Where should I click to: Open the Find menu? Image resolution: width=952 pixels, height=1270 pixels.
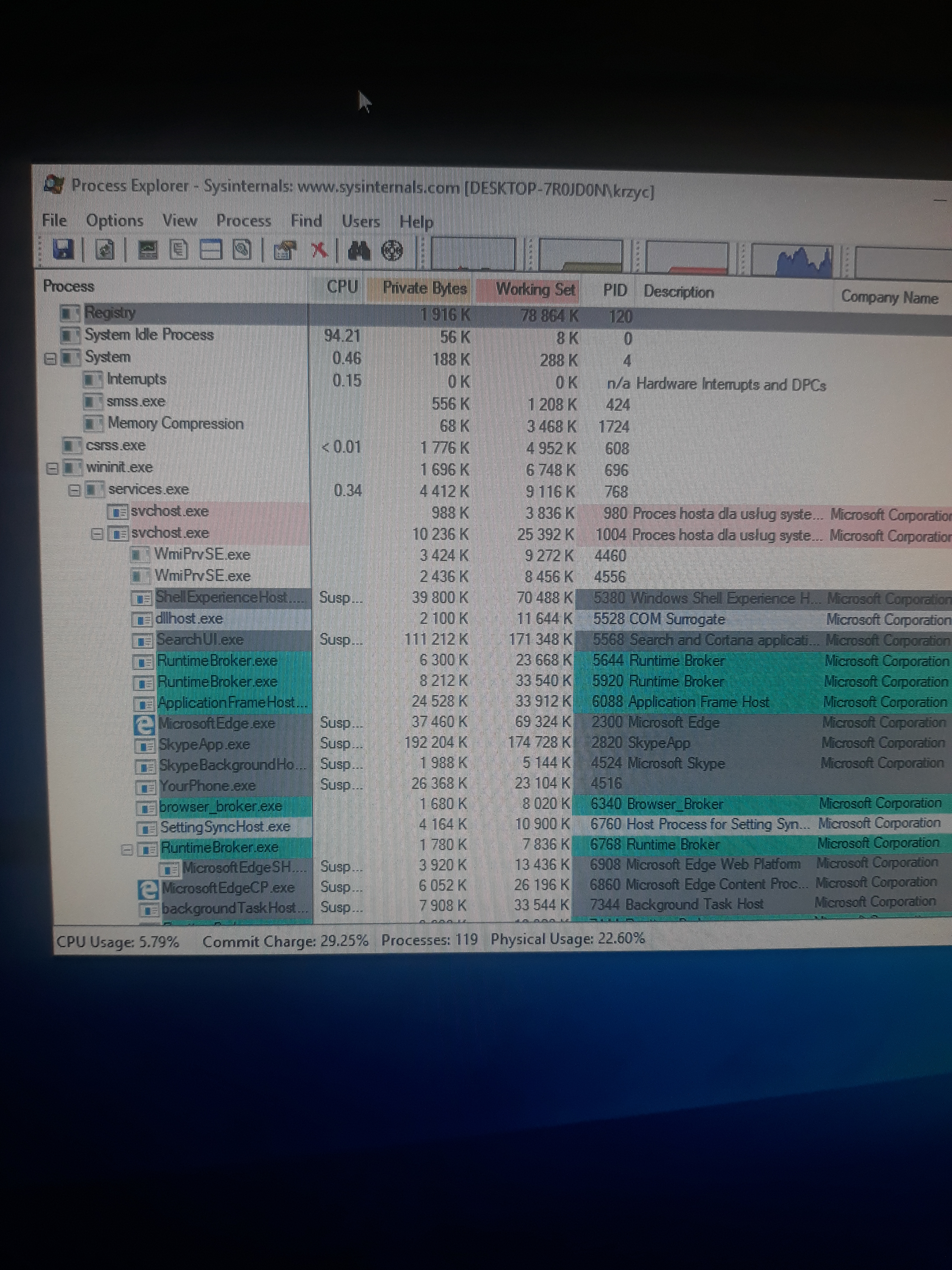[307, 221]
